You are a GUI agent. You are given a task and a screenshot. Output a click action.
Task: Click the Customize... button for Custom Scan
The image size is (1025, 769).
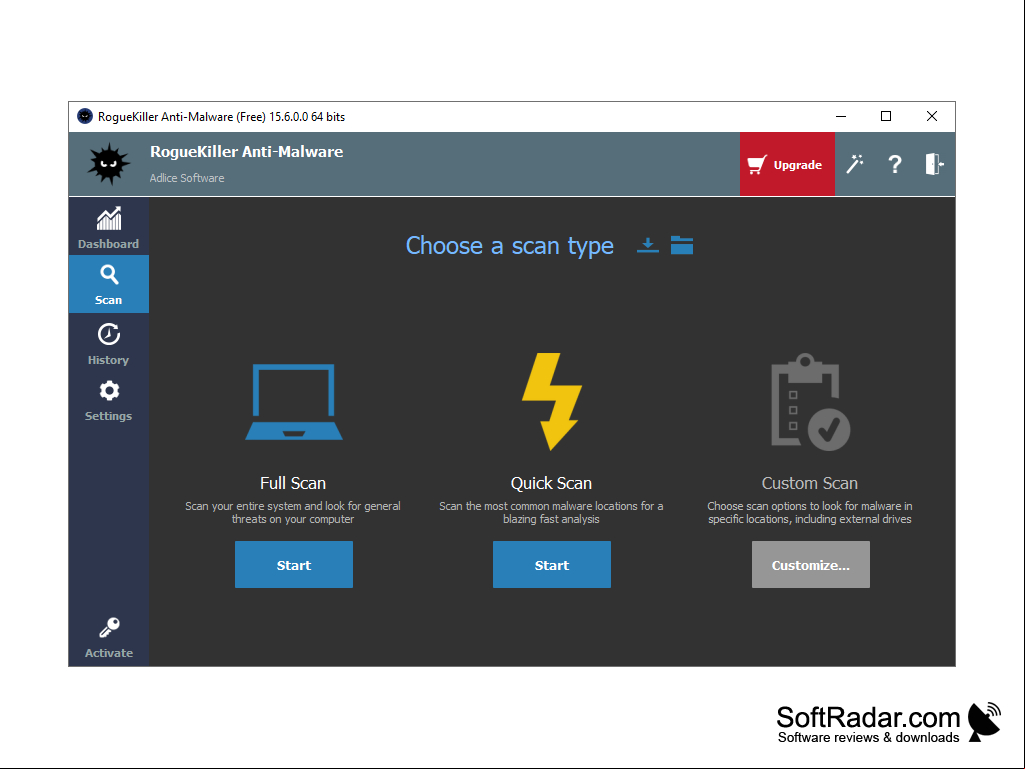[811, 564]
